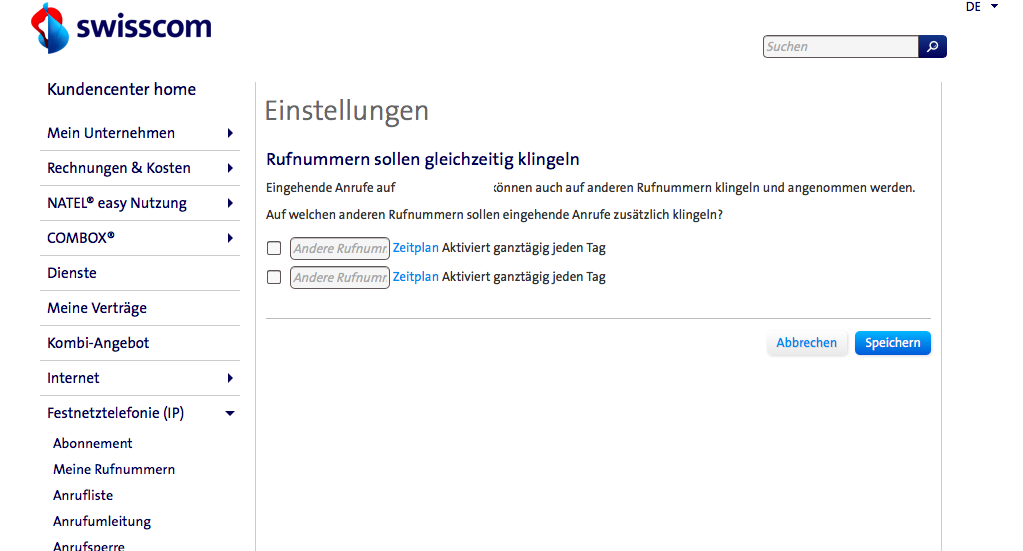
Task: Select Anrufumleitung in the sidebar
Action: click(102, 521)
